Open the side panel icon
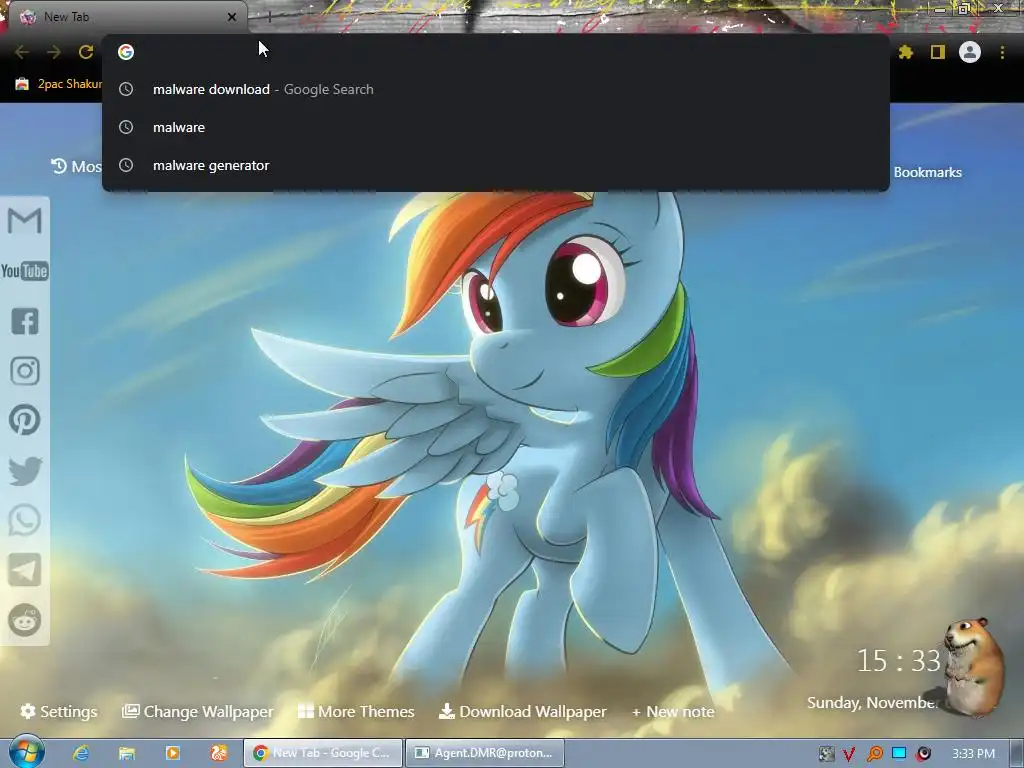The width and height of the screenshot is (1024, 768). 938,52
